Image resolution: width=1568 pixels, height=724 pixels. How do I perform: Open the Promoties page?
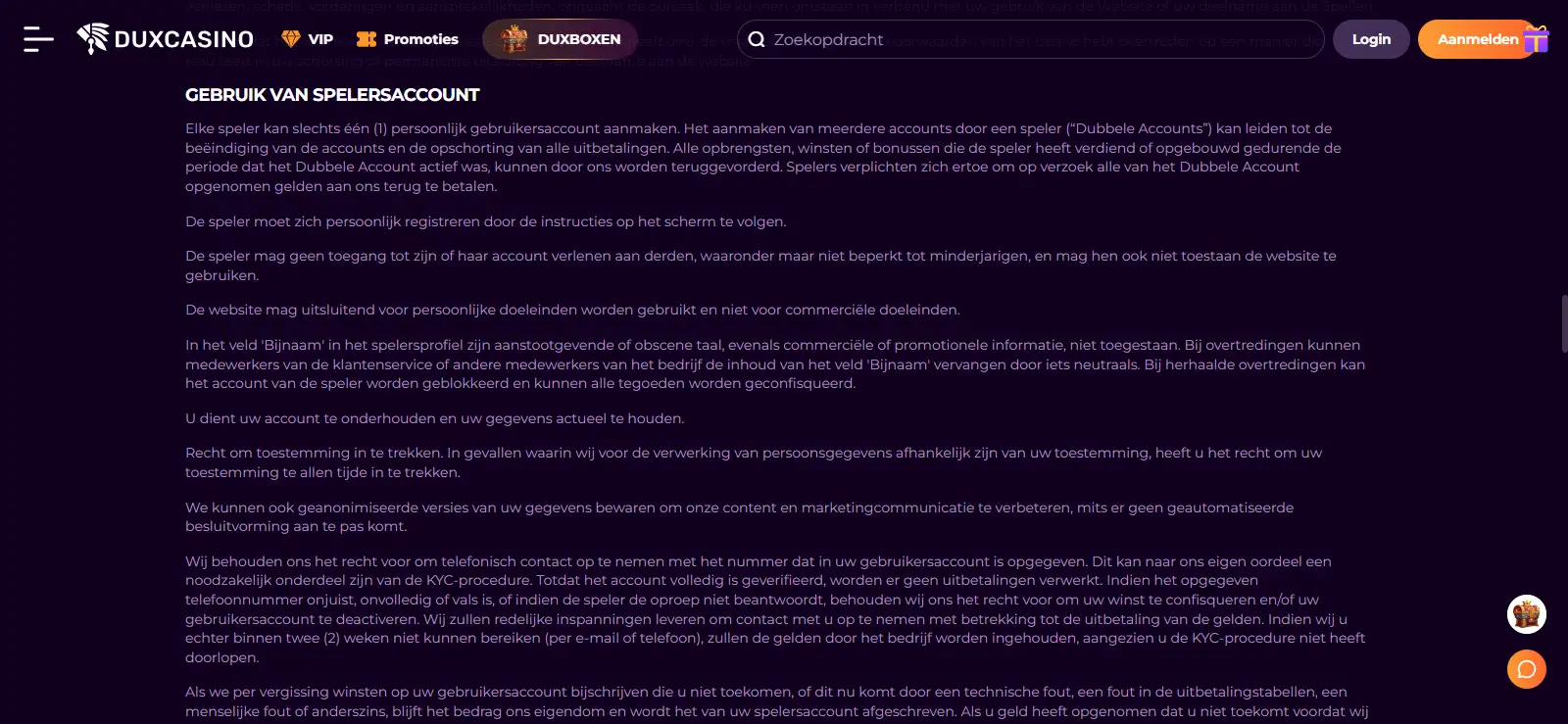(408, 39)
